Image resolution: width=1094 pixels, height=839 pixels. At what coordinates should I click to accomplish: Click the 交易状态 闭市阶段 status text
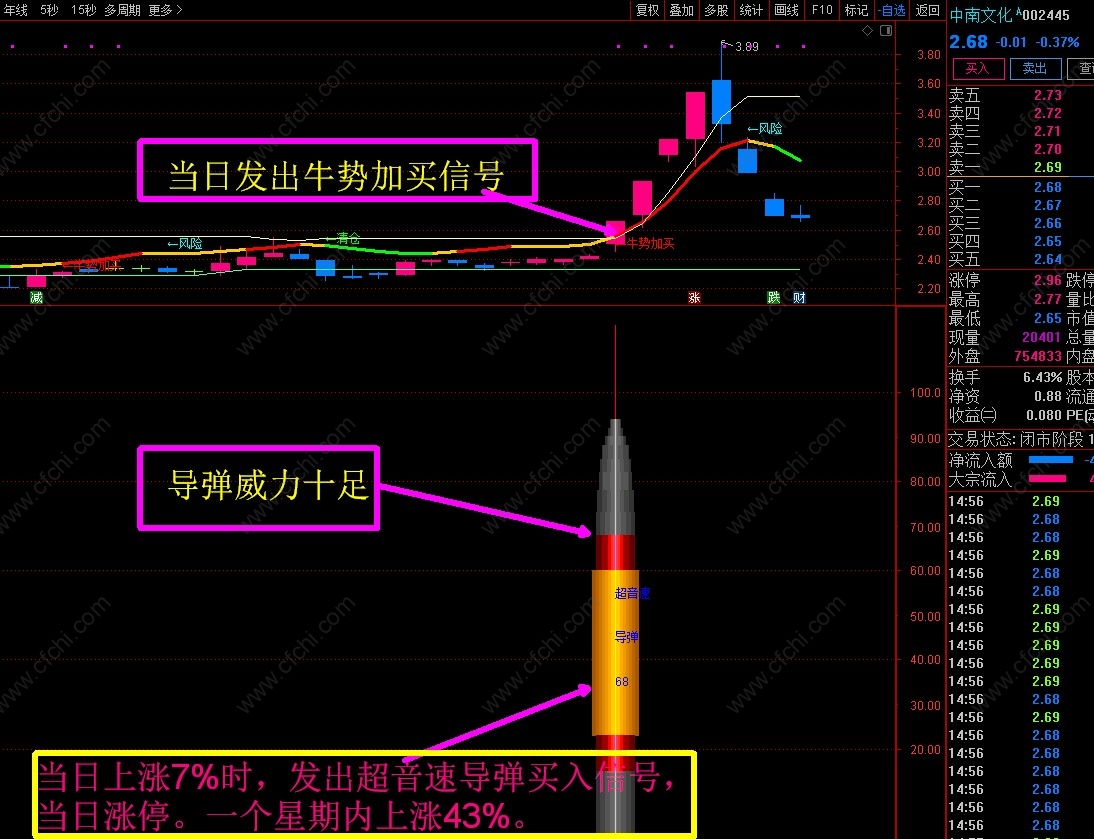coord(1016,439)
